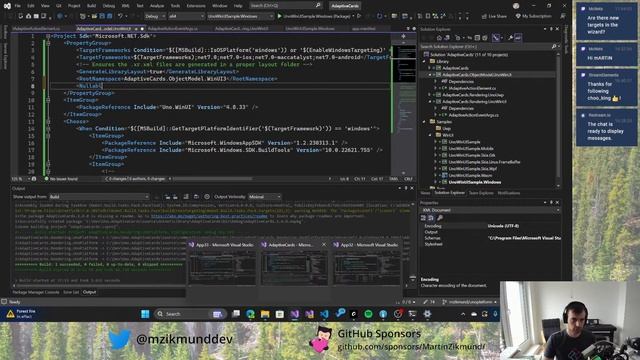The height and width of the screenshot is (360, 640).
Task: Click the Clear All icon in Output toolbar
Action: click(x=186, y=197)
